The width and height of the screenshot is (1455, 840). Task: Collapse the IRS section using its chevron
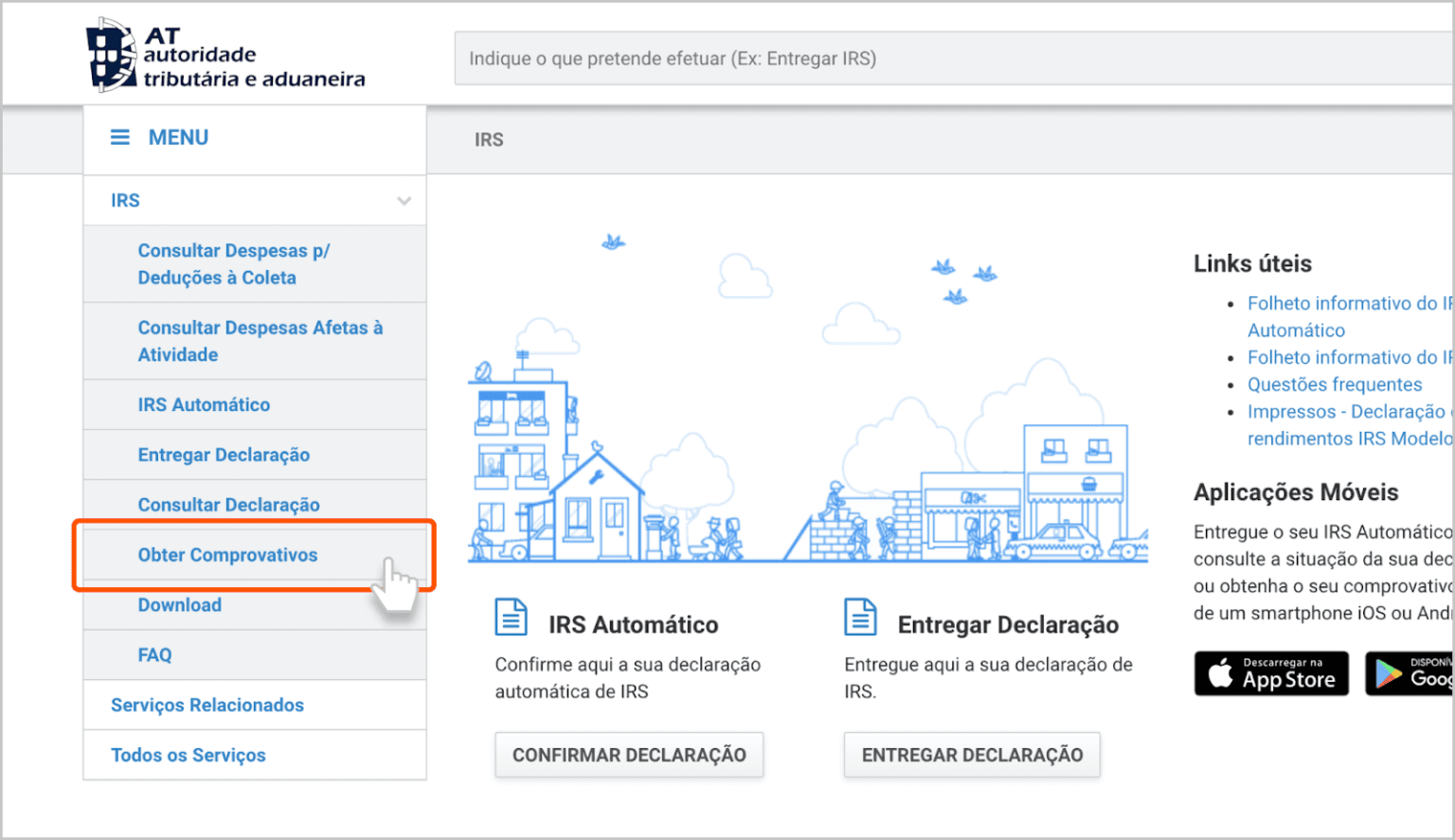coord(404,200)
